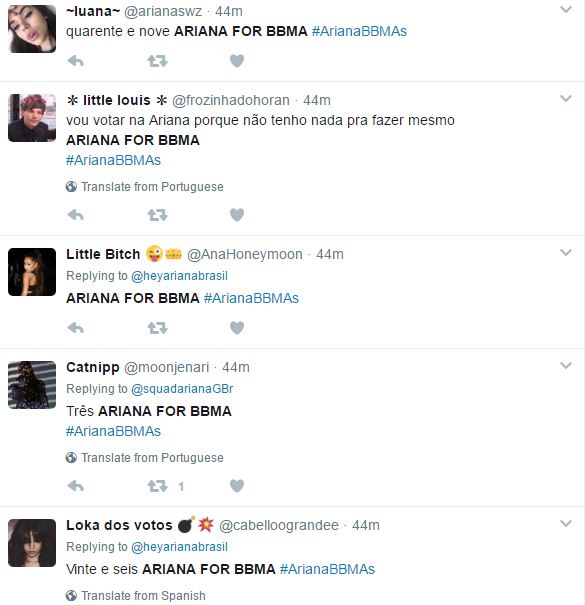
Task: Open #ArianaBBMAs hashtag in ~luana~ tweet
Action: coord(359,31)
